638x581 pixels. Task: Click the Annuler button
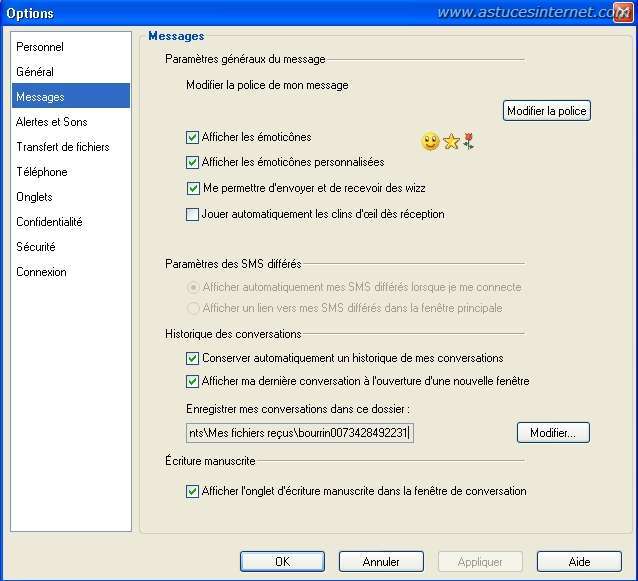click(381, 561)
